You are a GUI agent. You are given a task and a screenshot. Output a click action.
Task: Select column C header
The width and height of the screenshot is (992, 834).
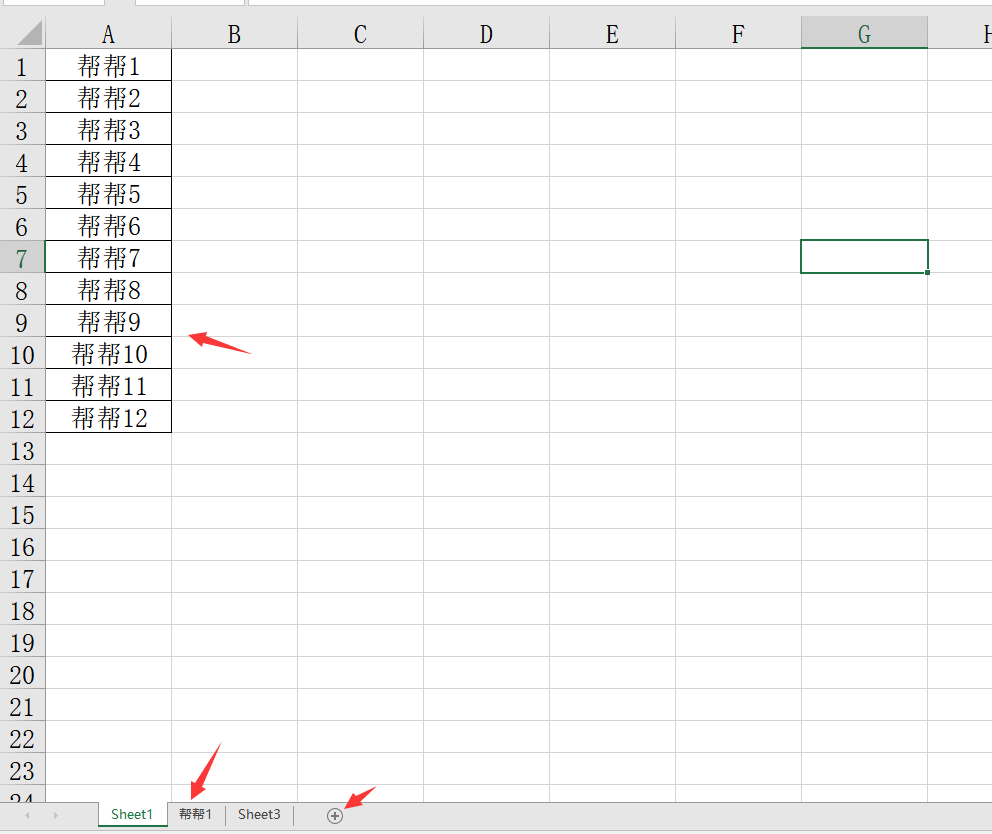[x=360, y=34]
